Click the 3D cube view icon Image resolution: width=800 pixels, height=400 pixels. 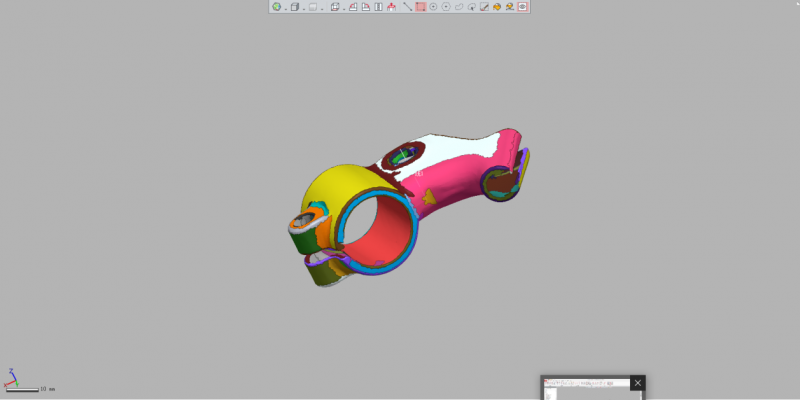point(295,7)
